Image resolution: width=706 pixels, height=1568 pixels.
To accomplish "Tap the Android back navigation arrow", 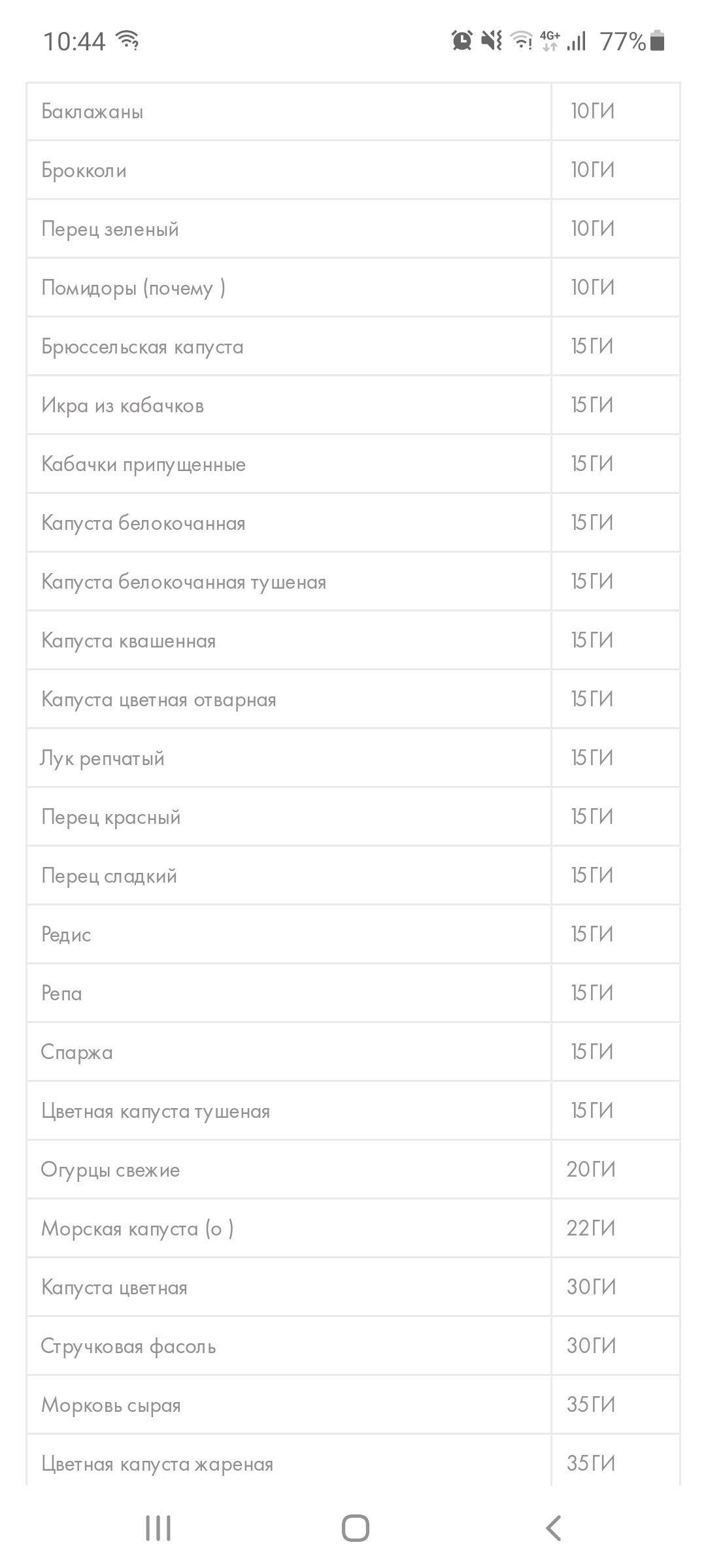I will pos(553,1527).
